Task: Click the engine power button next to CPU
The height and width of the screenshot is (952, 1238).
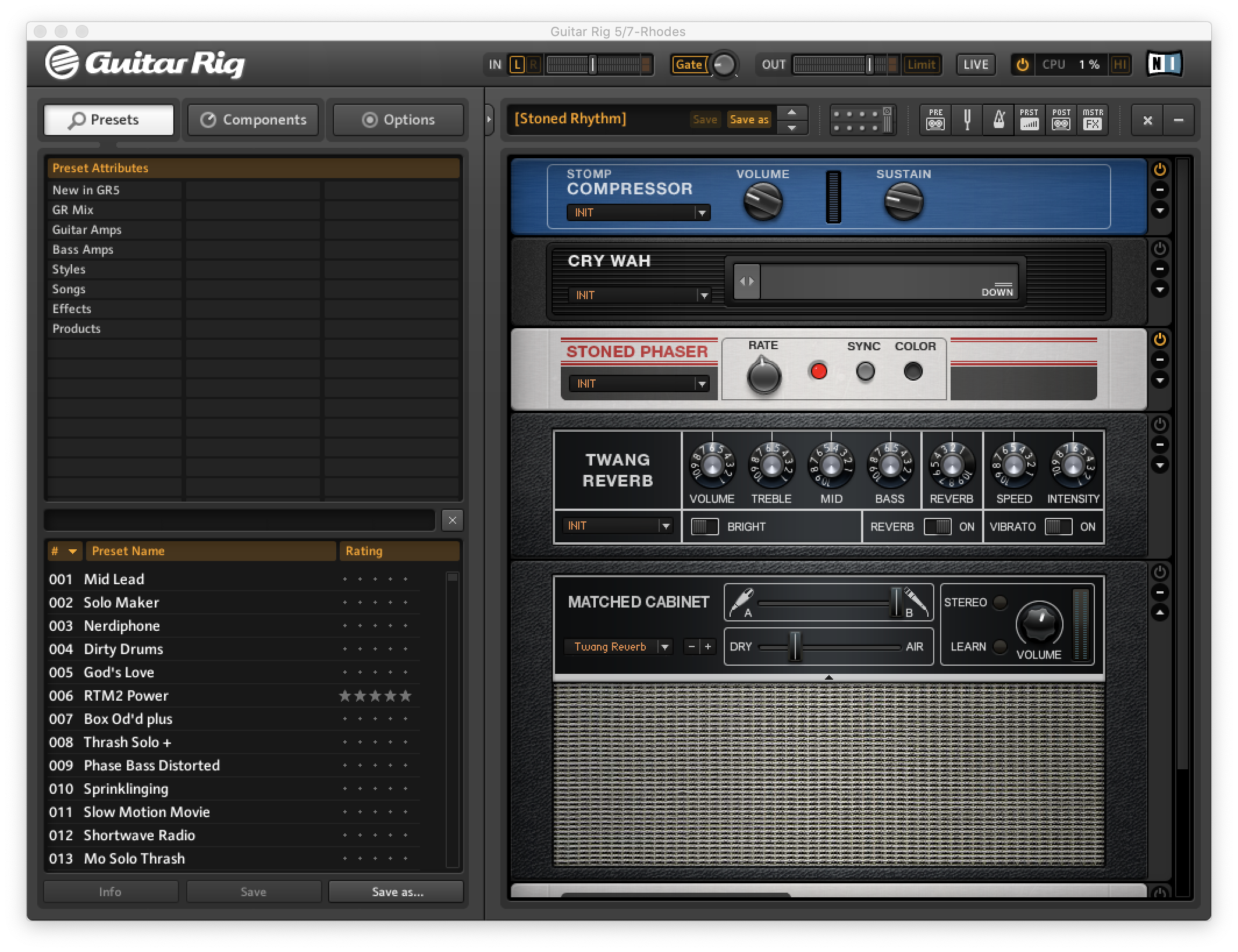Action: pos(1022,65)
